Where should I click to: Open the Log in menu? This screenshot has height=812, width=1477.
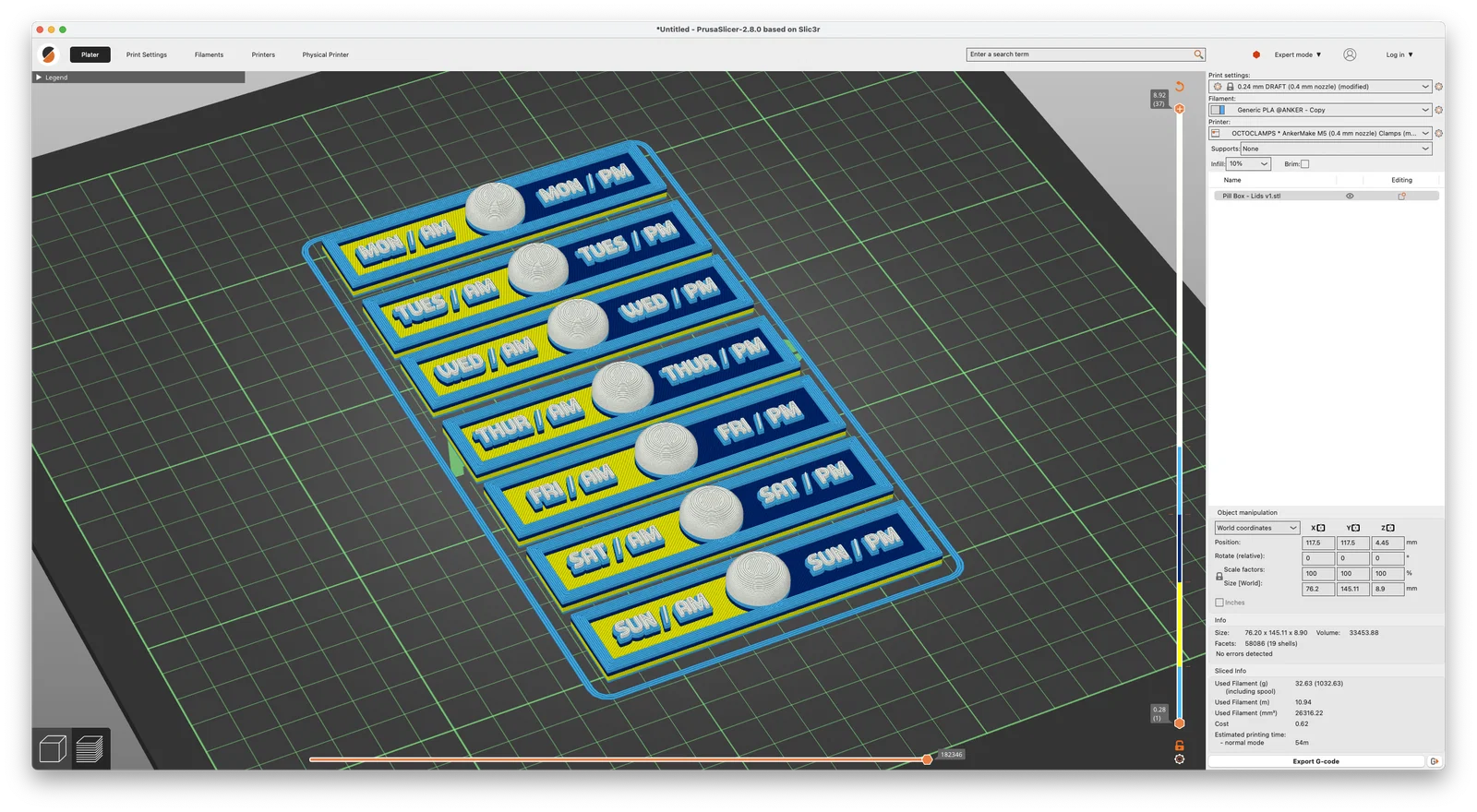(1399, 55)
